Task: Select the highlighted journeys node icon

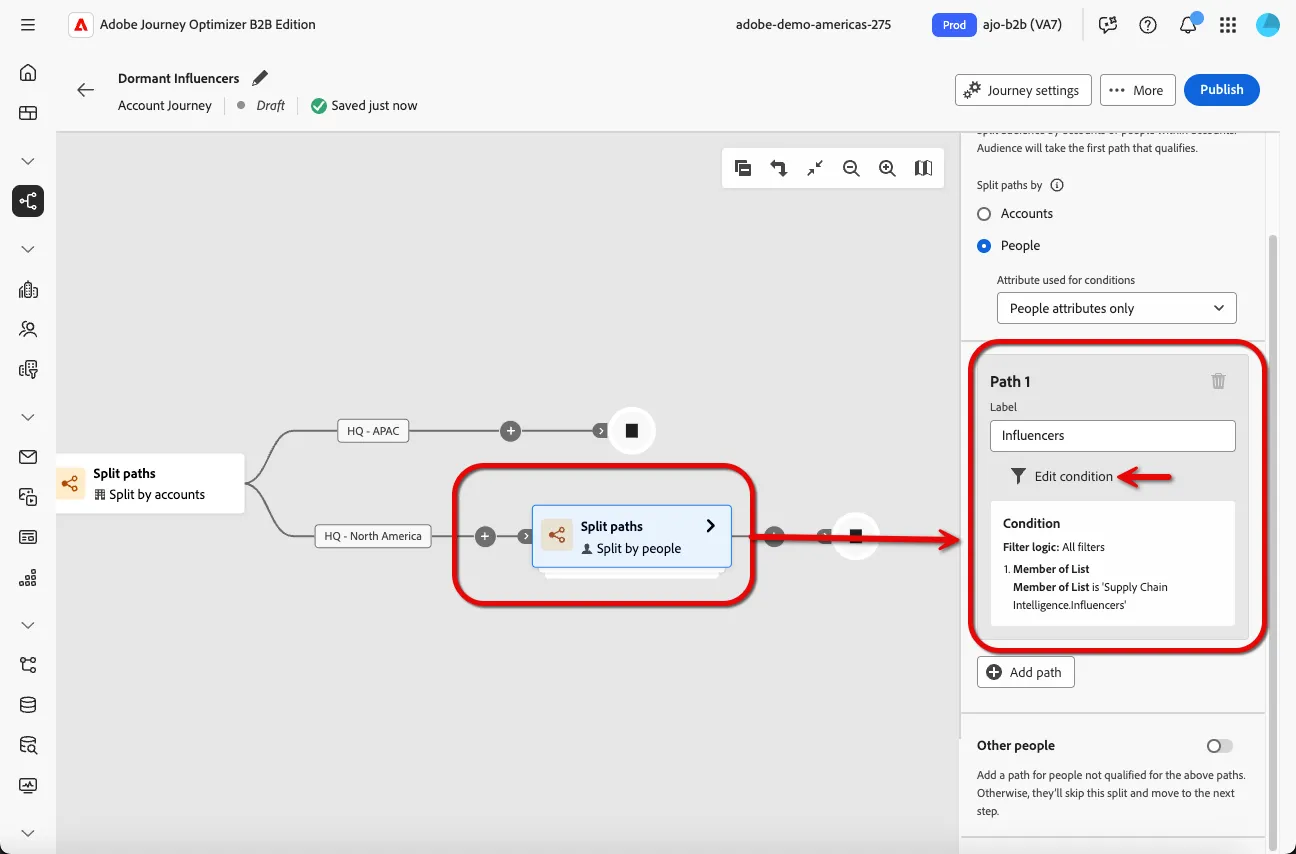Action: (x=28, y=201)
